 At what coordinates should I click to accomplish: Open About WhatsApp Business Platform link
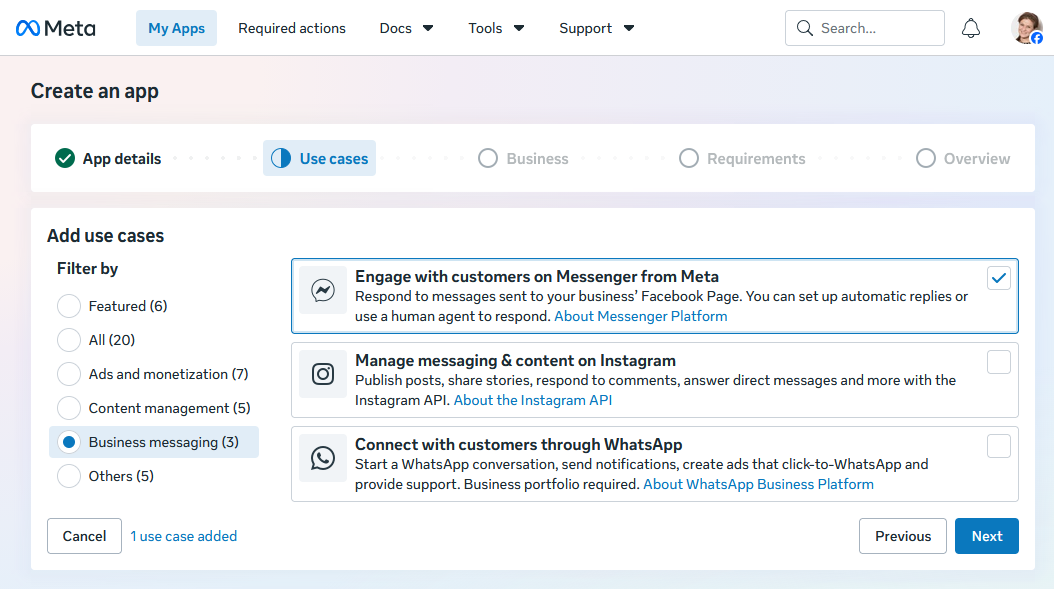click(758, 484)
